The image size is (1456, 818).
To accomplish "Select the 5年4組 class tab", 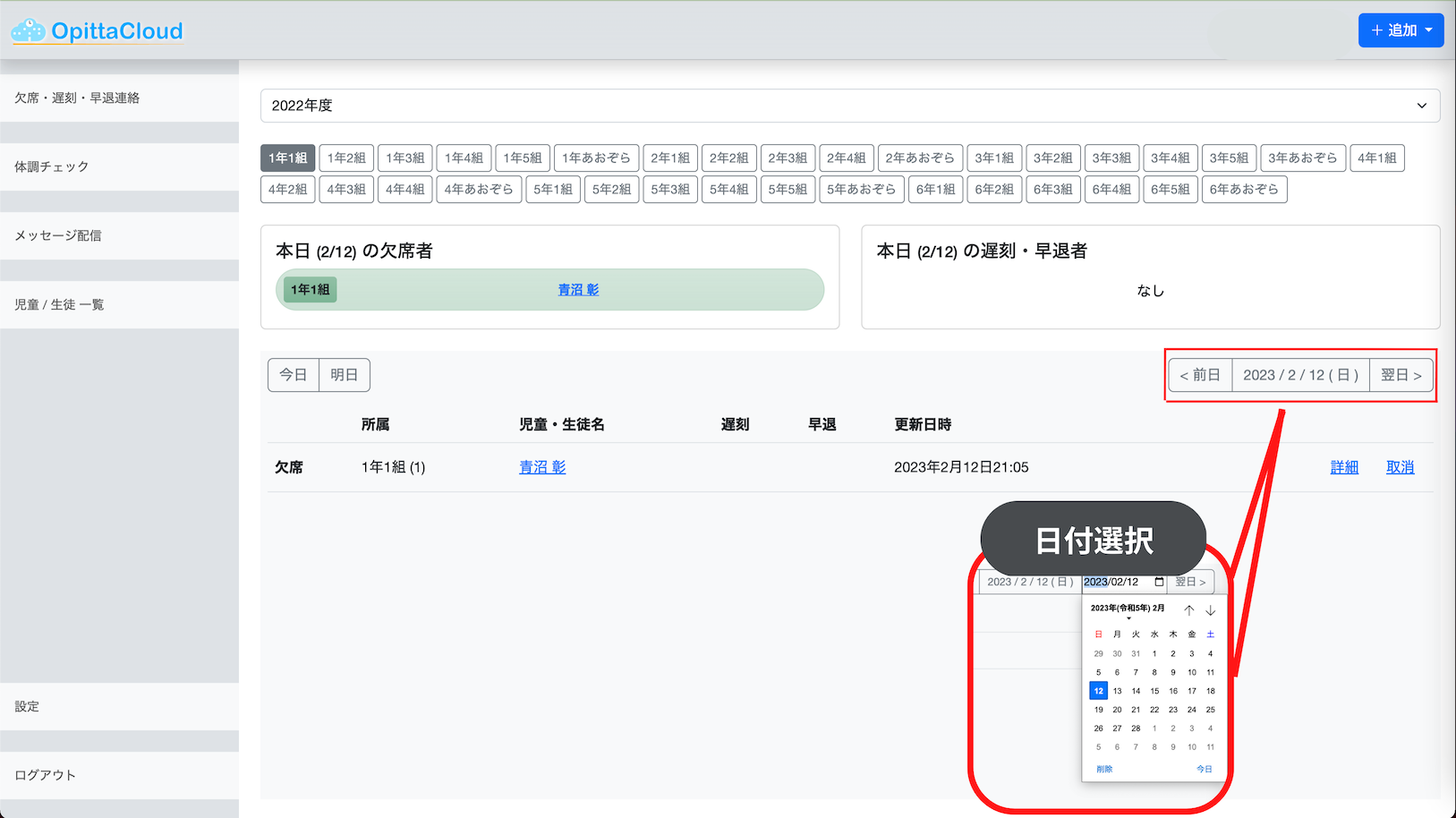I will tap(729, 189).
